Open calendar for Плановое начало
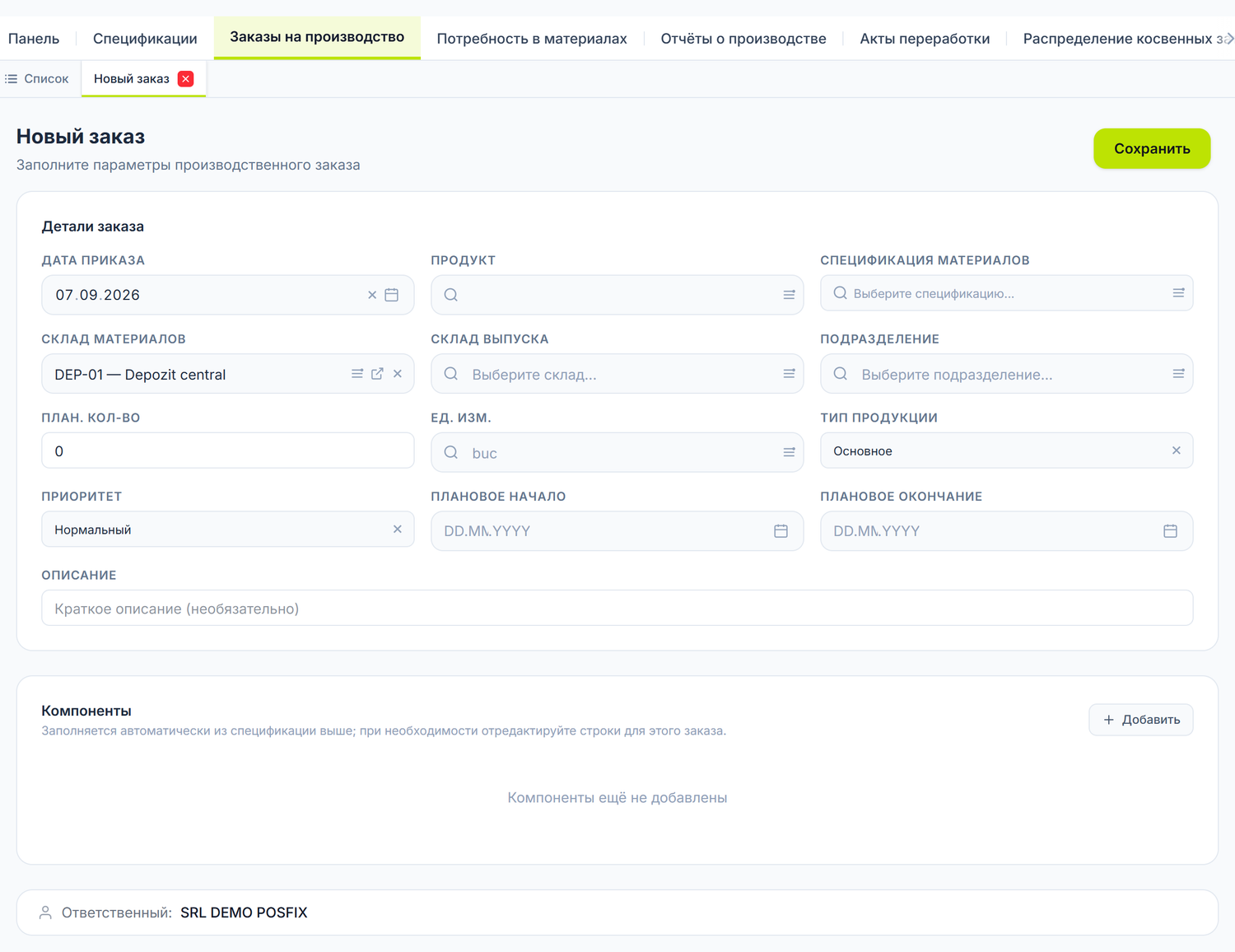This screenshot has height=952, width=1235. 781,531
